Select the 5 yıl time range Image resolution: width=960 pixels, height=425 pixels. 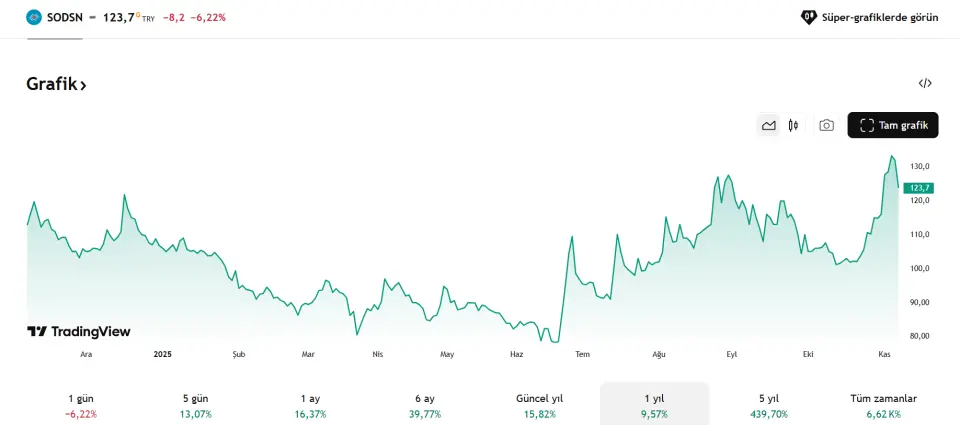pos(769,405)
